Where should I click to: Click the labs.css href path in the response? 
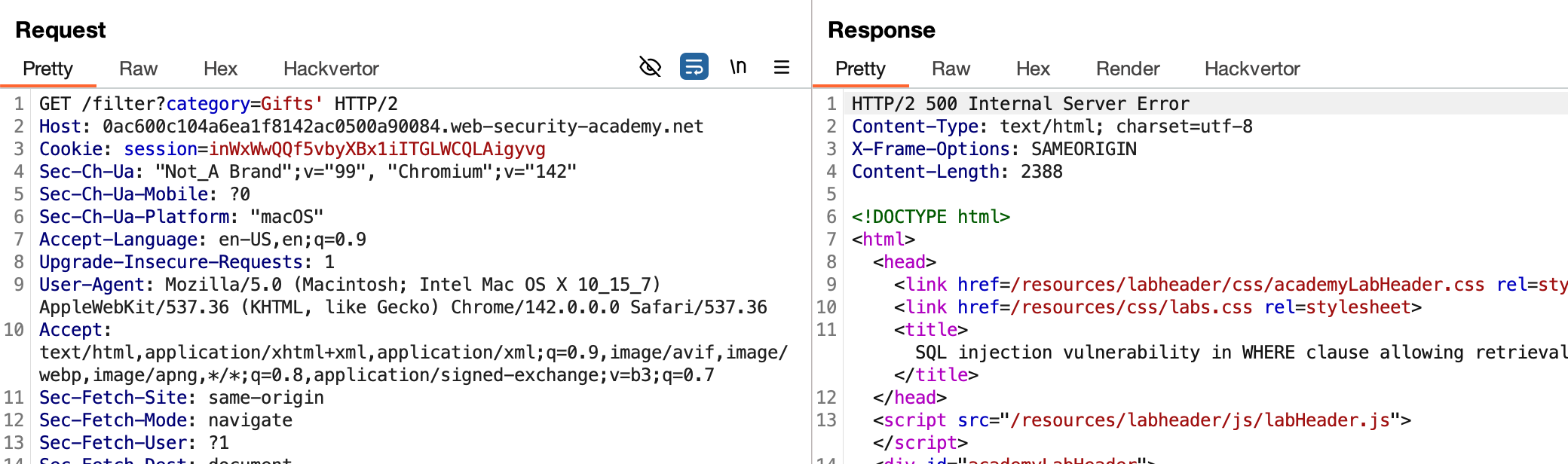pyautogui.click(x=1131, y=307)
